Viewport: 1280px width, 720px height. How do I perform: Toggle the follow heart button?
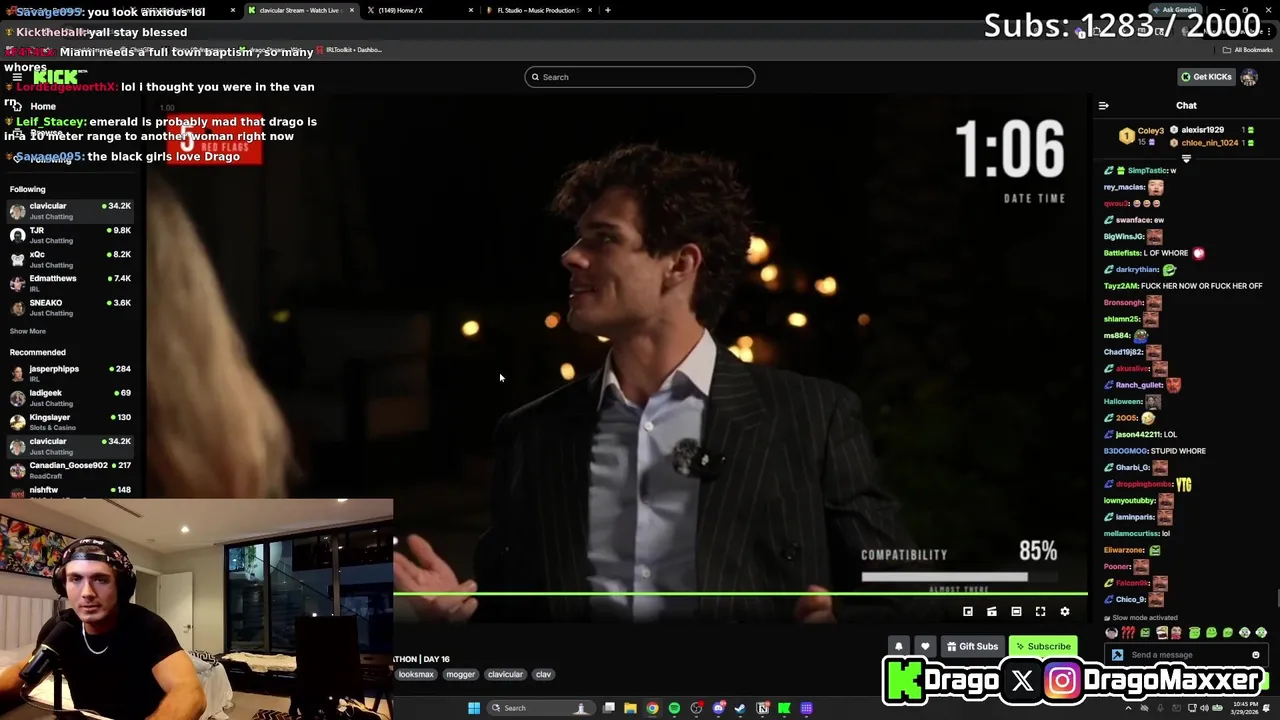tap(925, 646)
